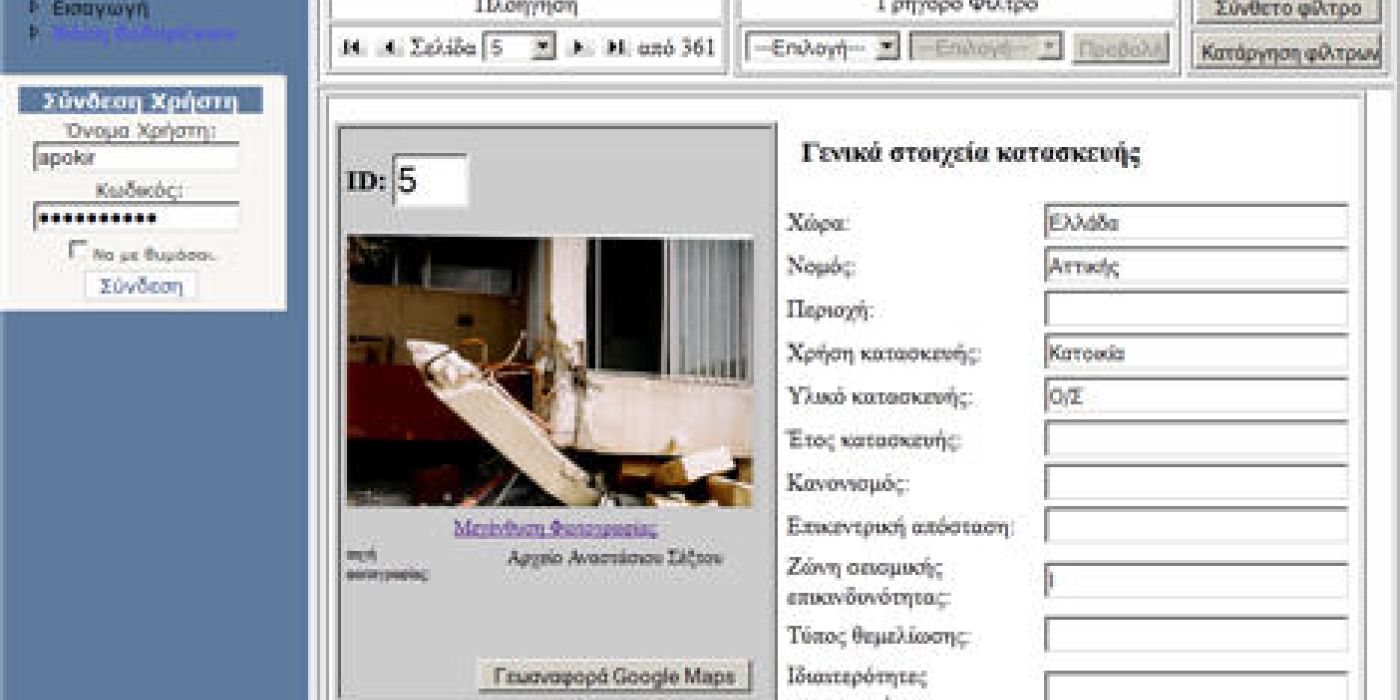Go to the first page of records
The height and width of the screenshot is (700, 1400).
pyautogui.click(x=351, y=47)
